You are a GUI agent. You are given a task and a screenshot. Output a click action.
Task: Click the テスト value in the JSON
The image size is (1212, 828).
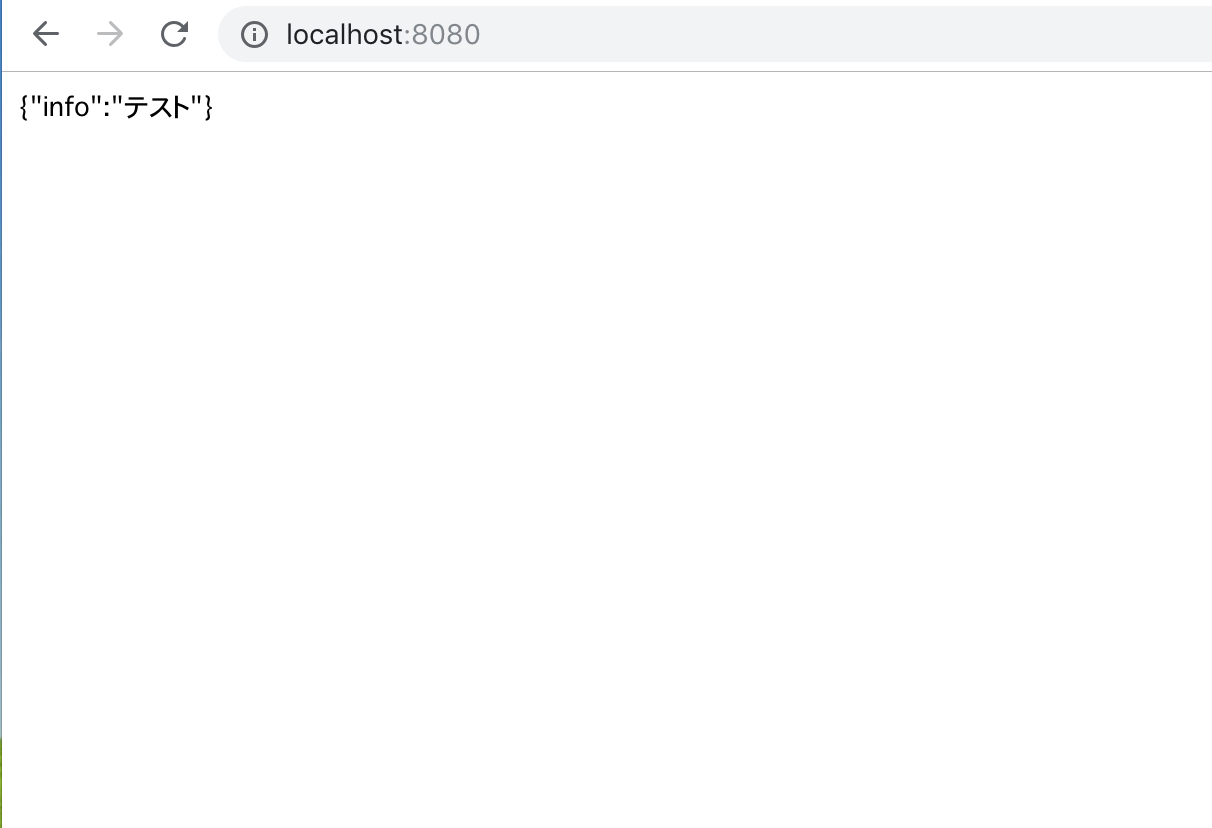[157, 107]
